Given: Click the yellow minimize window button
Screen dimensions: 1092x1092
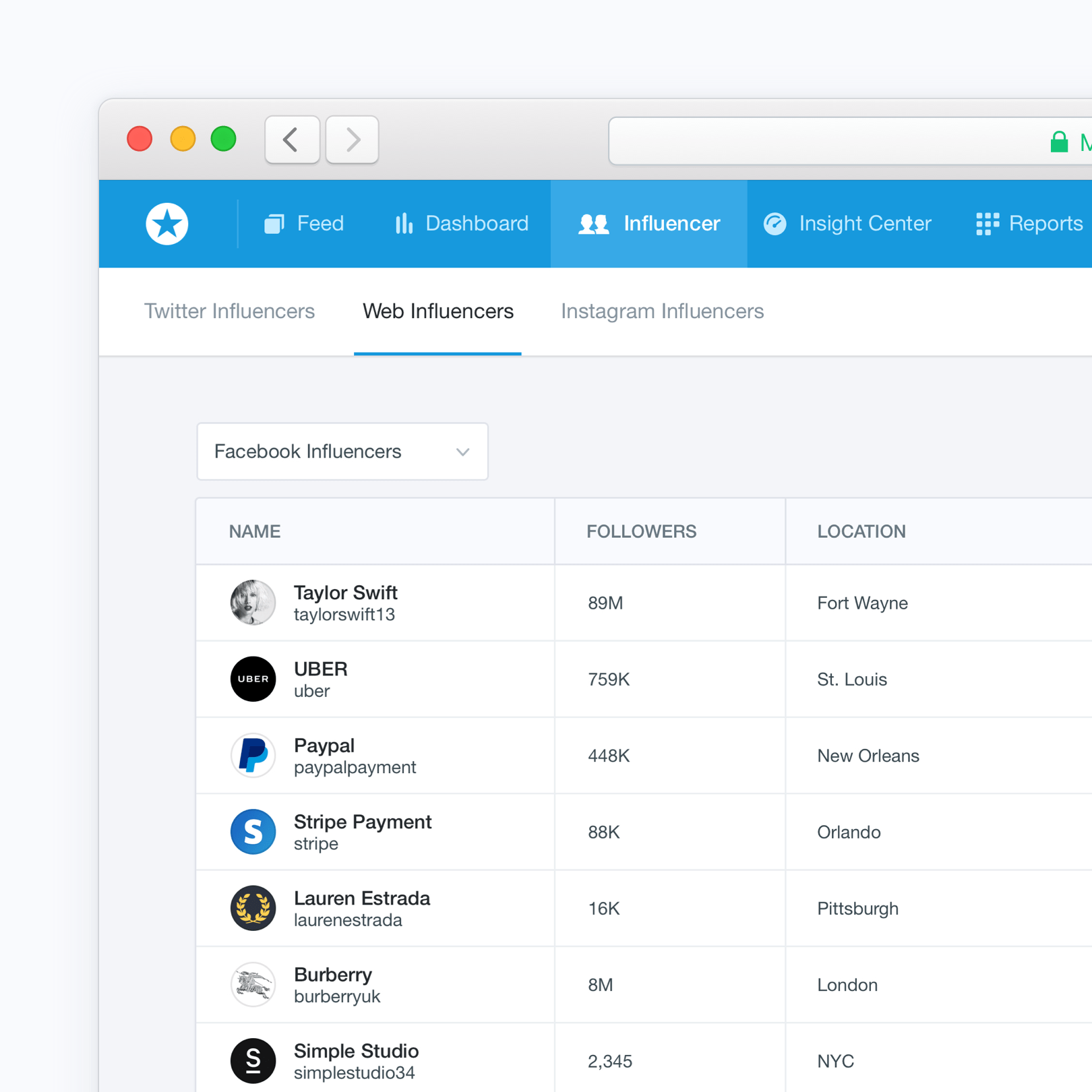Looking at the screenshot, I should pos(182,139).
